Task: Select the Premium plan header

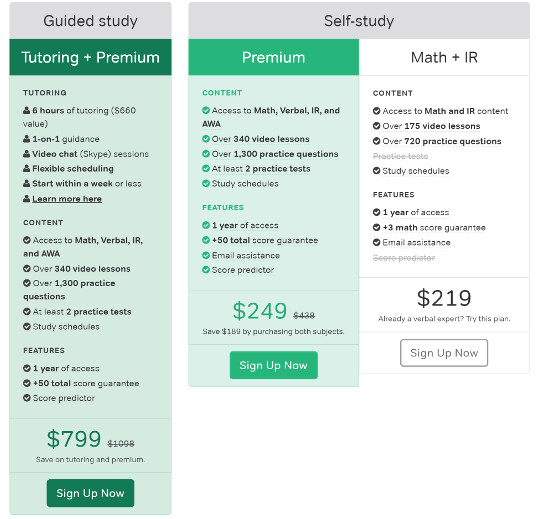Action: tap(274, 57)
